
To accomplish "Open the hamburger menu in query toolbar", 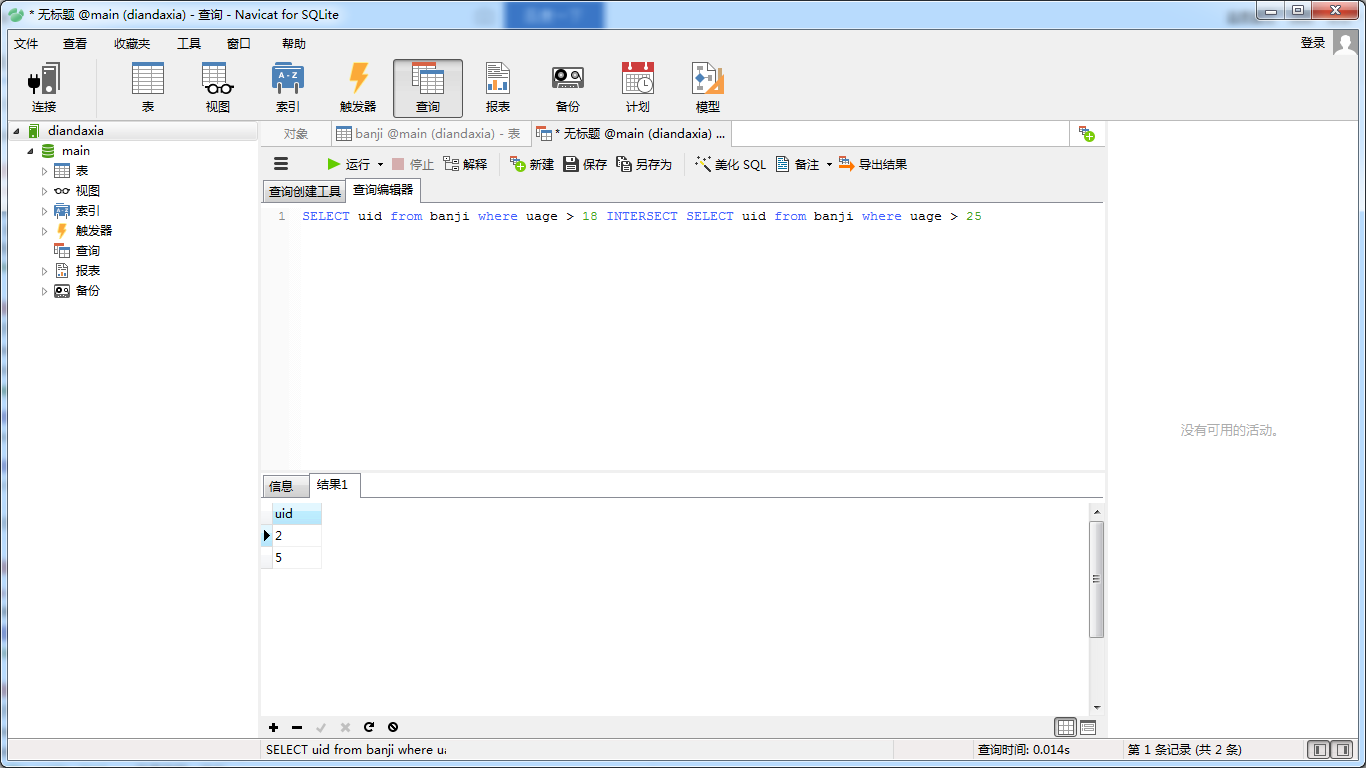I will point(281,164).
